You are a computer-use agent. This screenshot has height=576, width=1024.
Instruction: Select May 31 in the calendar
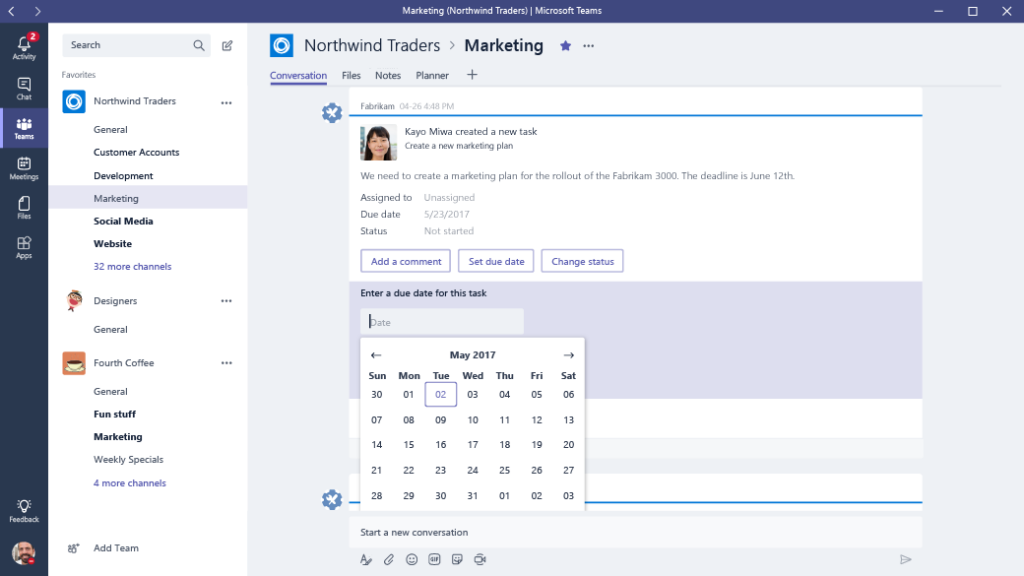pyautogui.click(x=473, y=496)
